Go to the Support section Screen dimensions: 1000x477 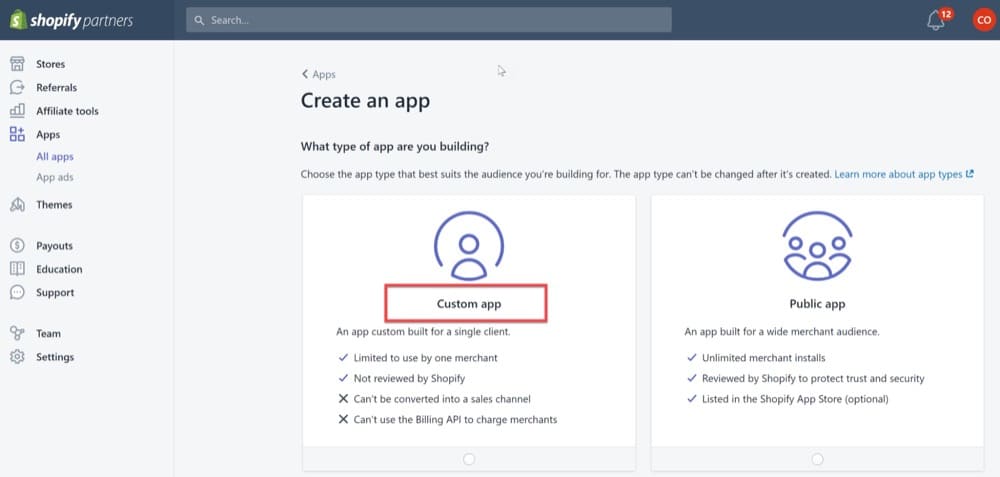click(x=55, y=293)
